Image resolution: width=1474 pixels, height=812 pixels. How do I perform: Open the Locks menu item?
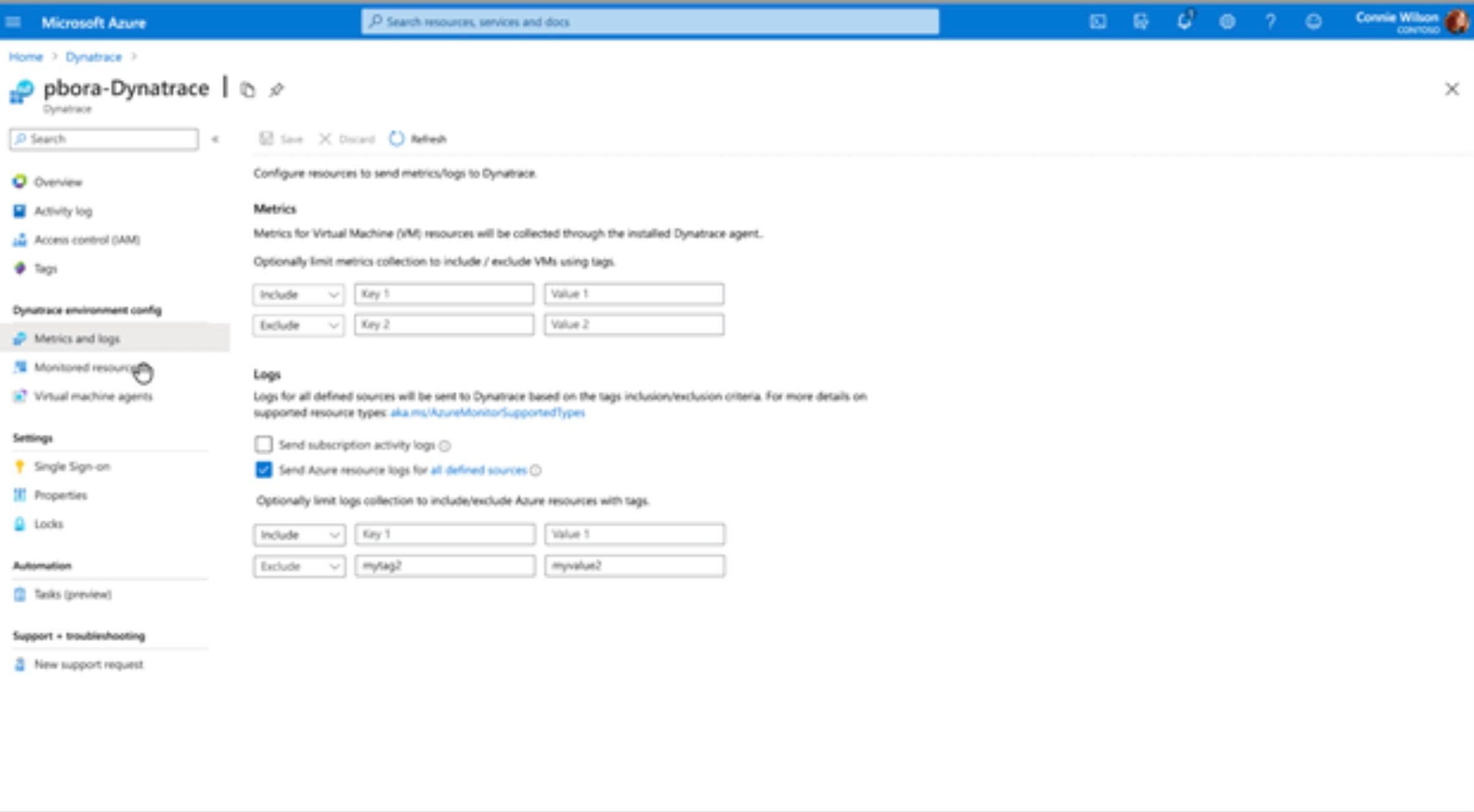point(49,524)
